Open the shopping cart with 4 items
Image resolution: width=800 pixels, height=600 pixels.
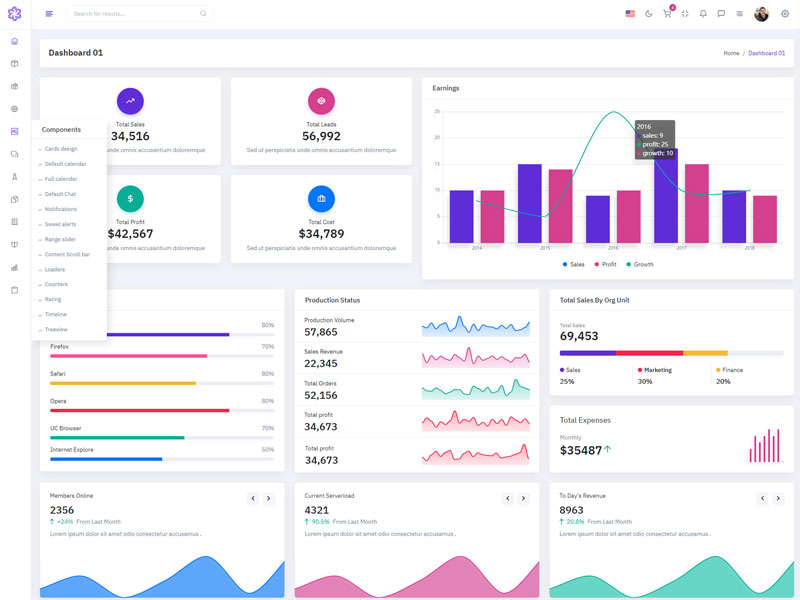click(x=667, y=14)
